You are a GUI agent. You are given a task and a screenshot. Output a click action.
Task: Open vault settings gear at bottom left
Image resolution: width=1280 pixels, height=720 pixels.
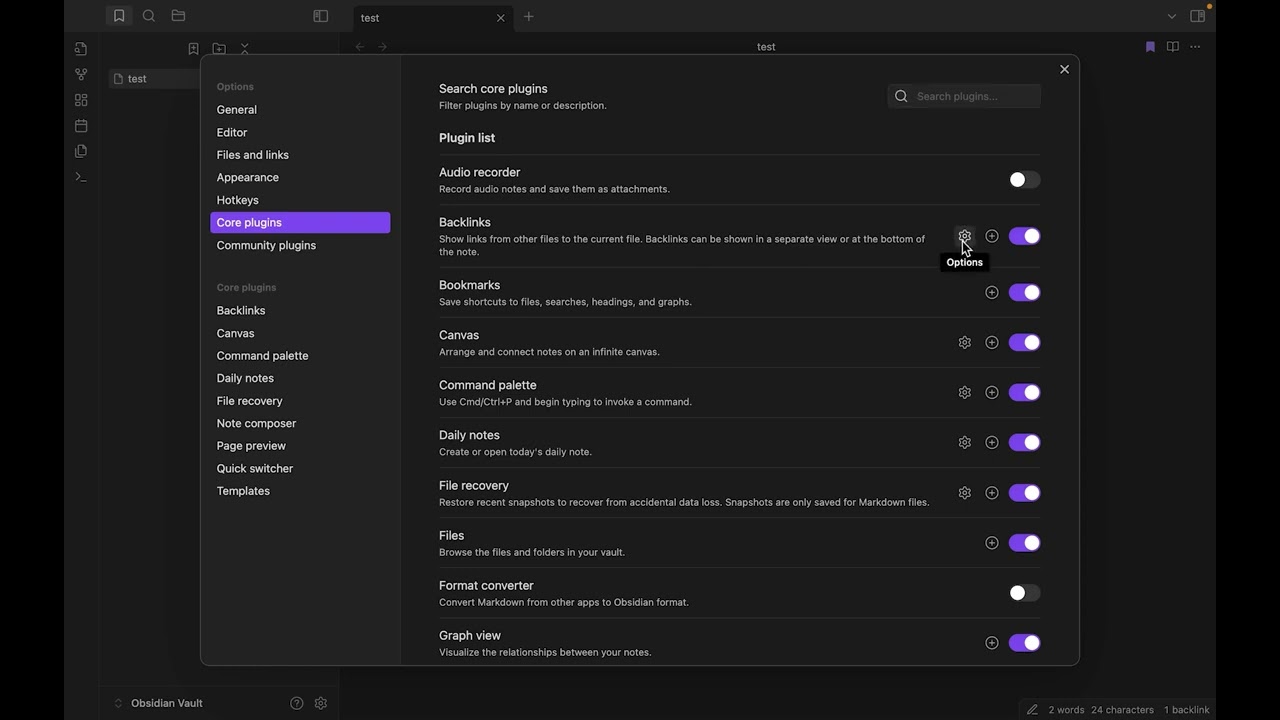click(321, 703)
